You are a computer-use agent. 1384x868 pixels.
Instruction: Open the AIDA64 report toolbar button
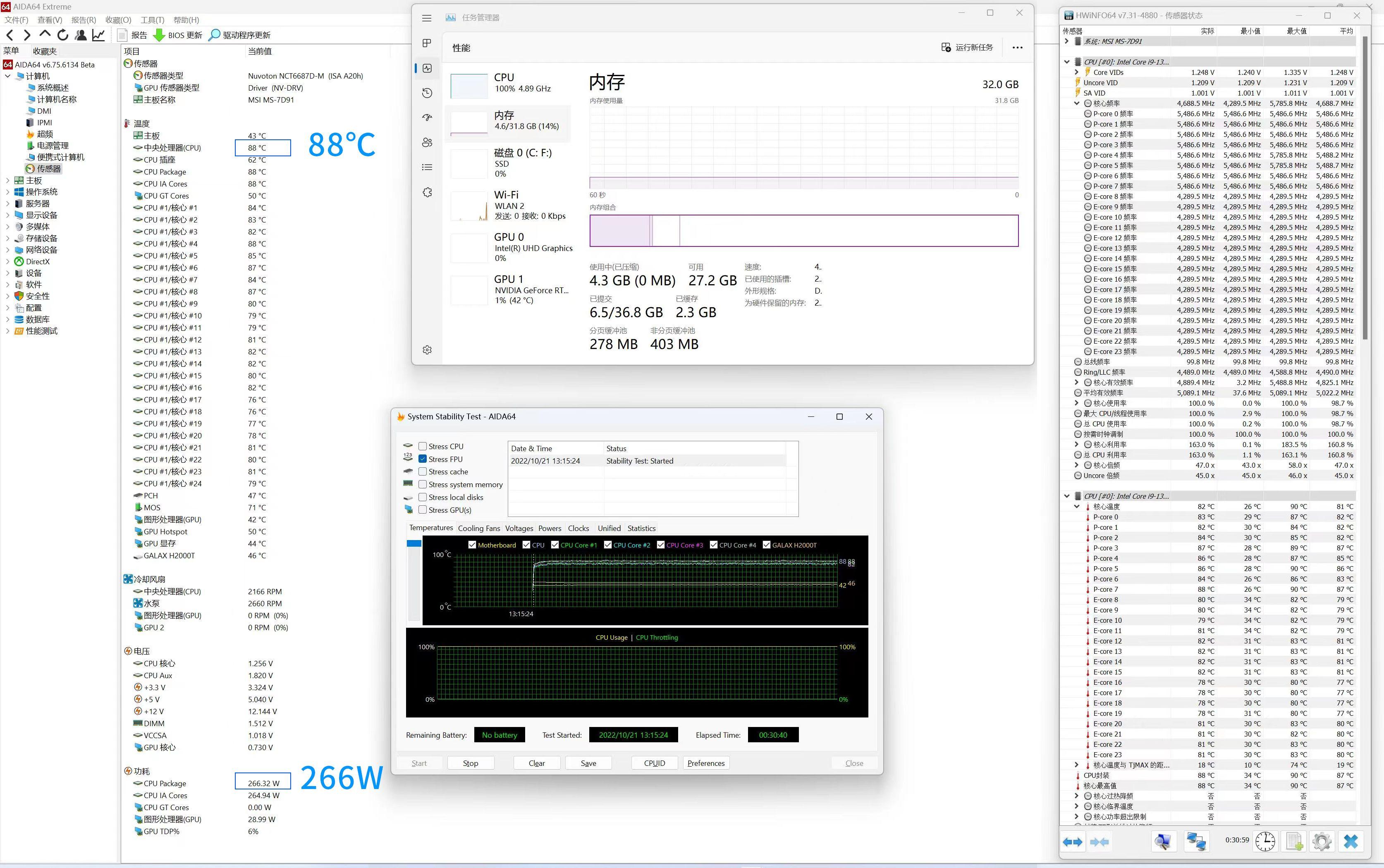tap(132, 35)
